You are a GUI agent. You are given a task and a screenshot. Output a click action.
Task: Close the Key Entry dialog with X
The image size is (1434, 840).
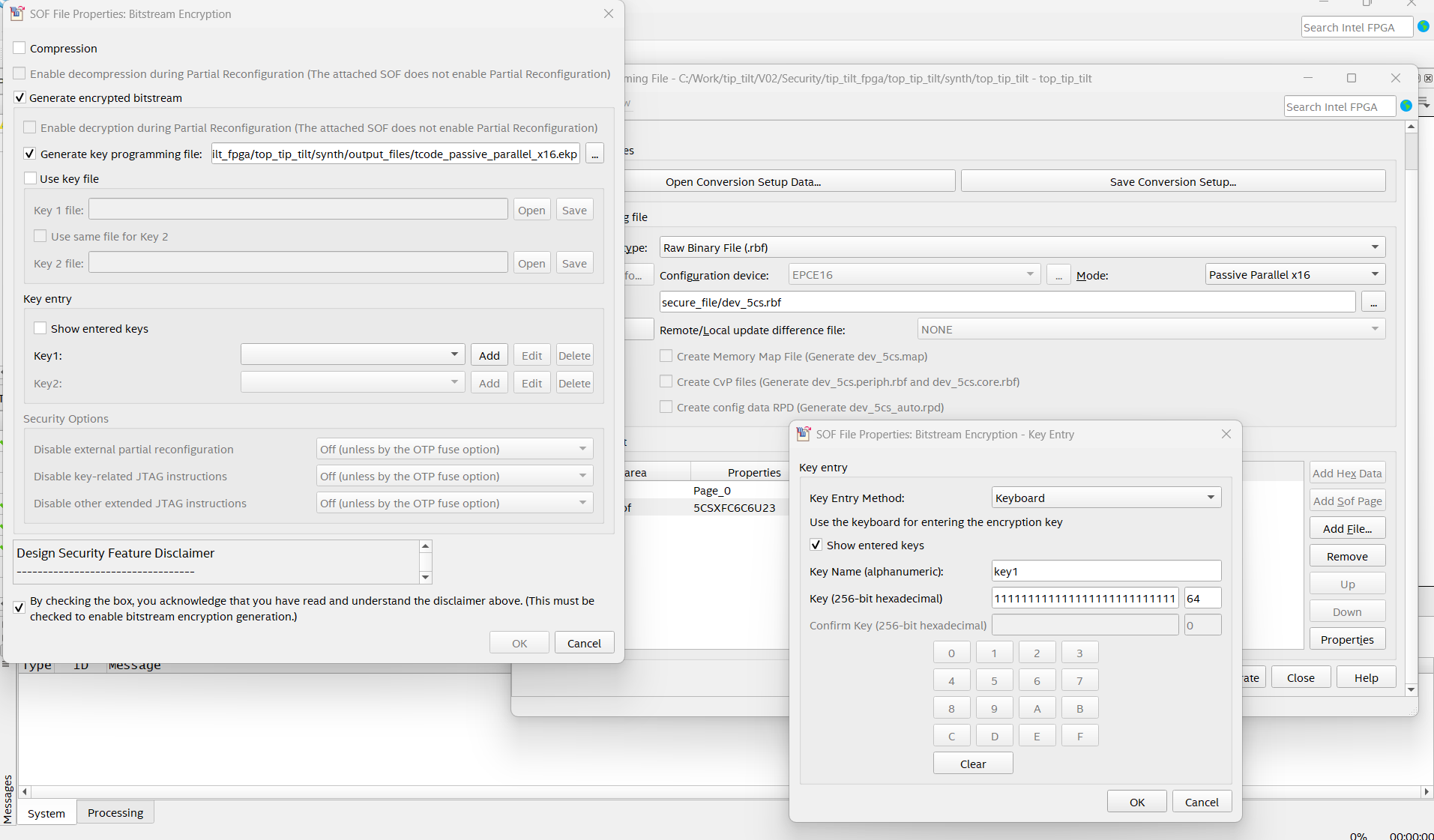tap(1226, 435)
